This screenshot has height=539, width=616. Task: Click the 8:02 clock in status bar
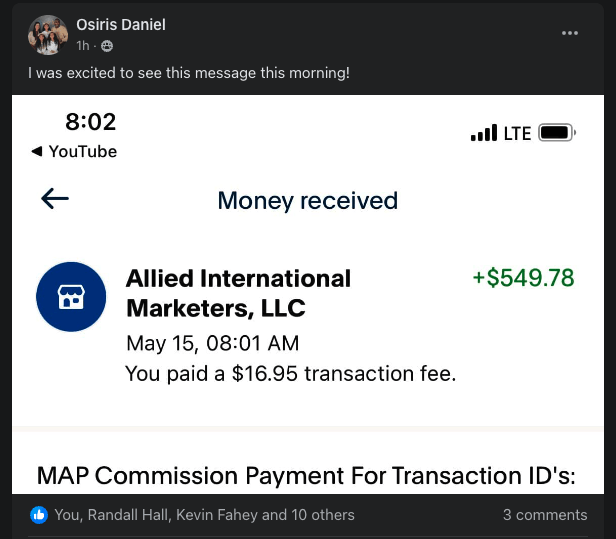pyautogui.click(x=91, y=121)
